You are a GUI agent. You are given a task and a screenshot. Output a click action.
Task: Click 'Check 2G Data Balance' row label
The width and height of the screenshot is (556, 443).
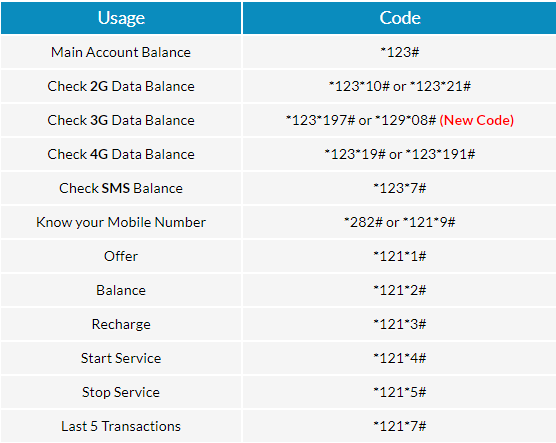pos(121,86)
